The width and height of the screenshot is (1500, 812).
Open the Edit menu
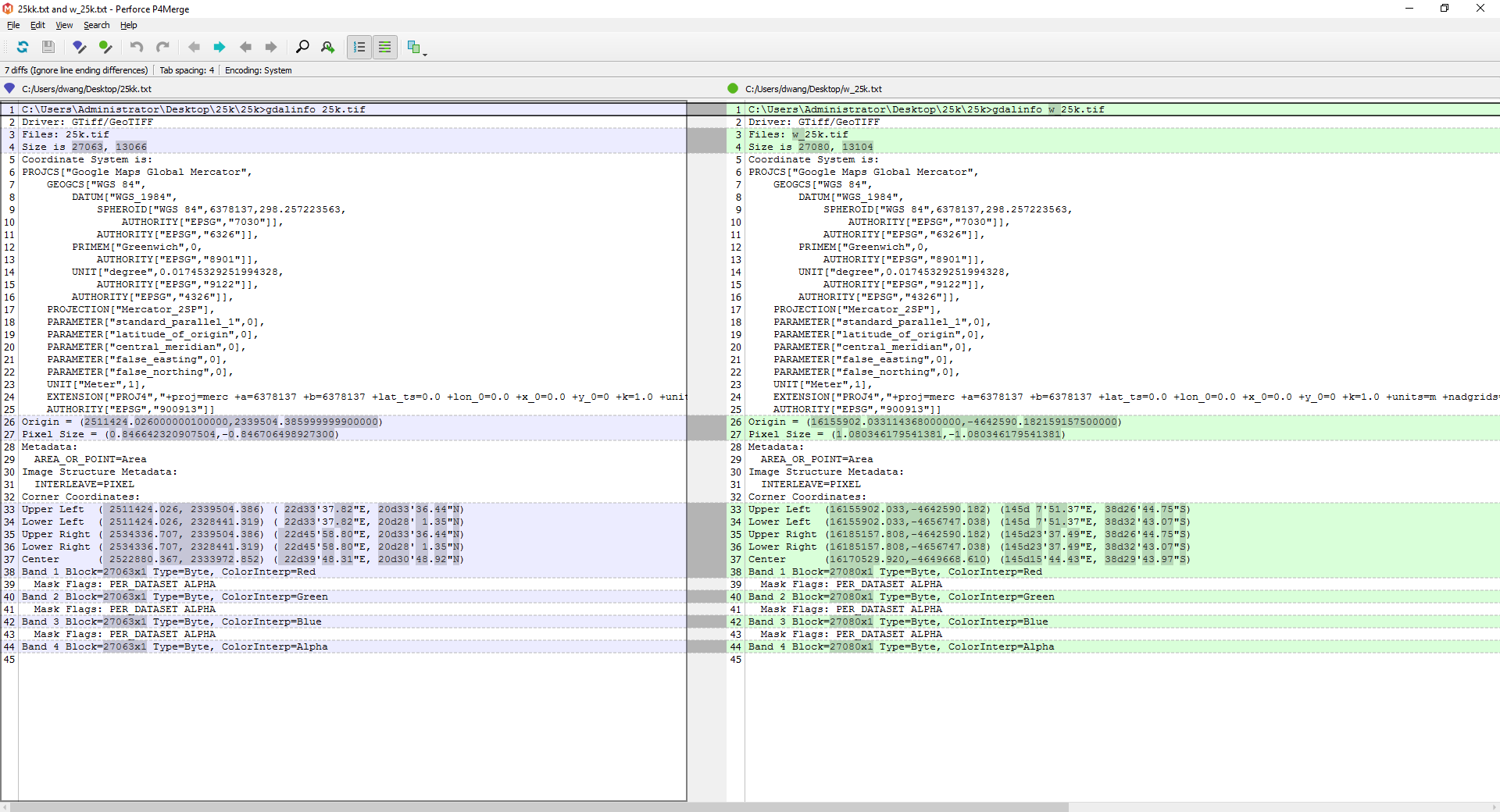pos(37,25)
